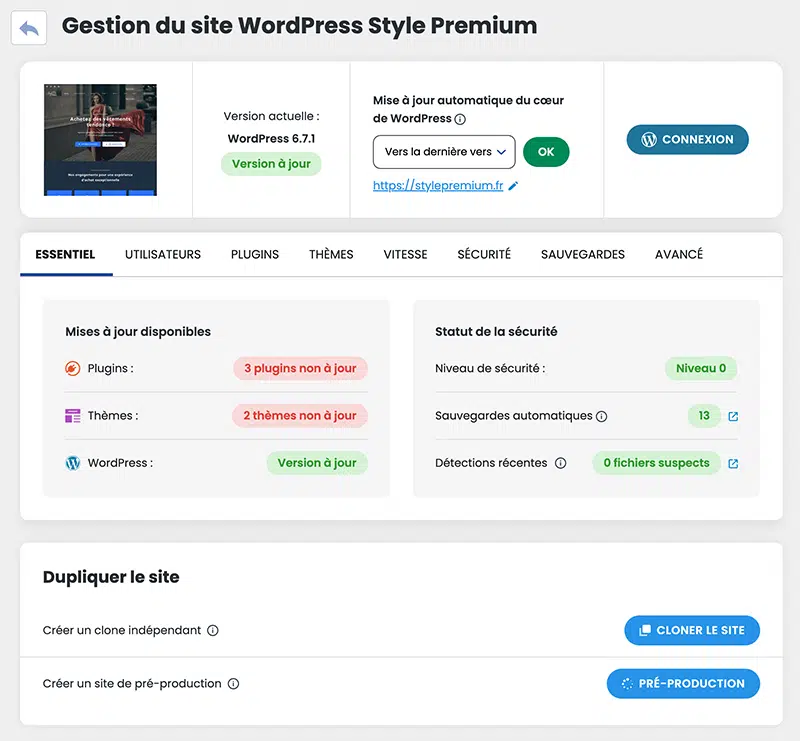Click the info icon next to independent clone
Screen dimensions: 800x741
click(212, 631)
